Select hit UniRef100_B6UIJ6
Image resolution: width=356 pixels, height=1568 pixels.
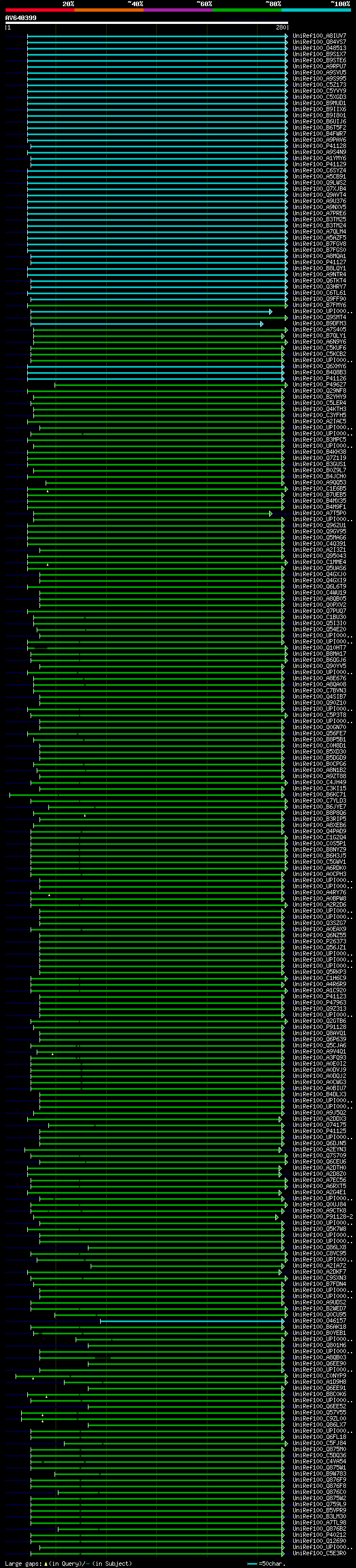[319, 121]
